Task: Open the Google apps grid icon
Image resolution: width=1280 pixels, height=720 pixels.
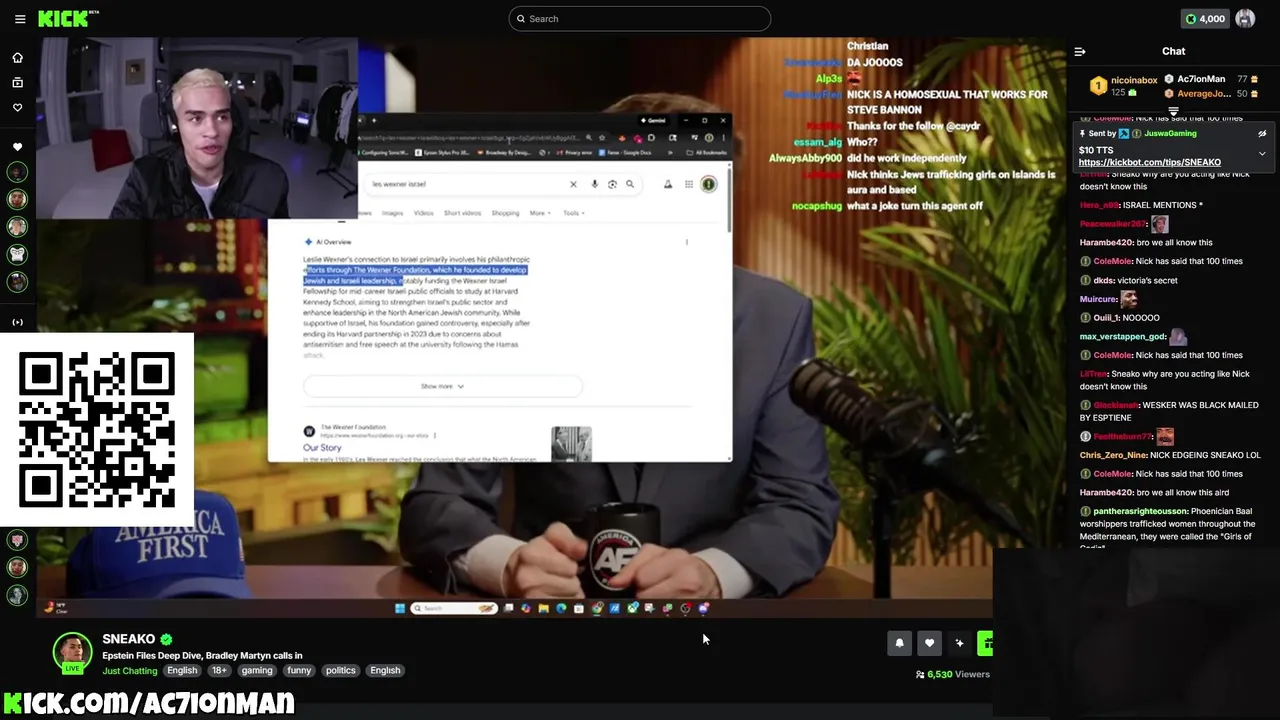Action: [x=689, y=184]
